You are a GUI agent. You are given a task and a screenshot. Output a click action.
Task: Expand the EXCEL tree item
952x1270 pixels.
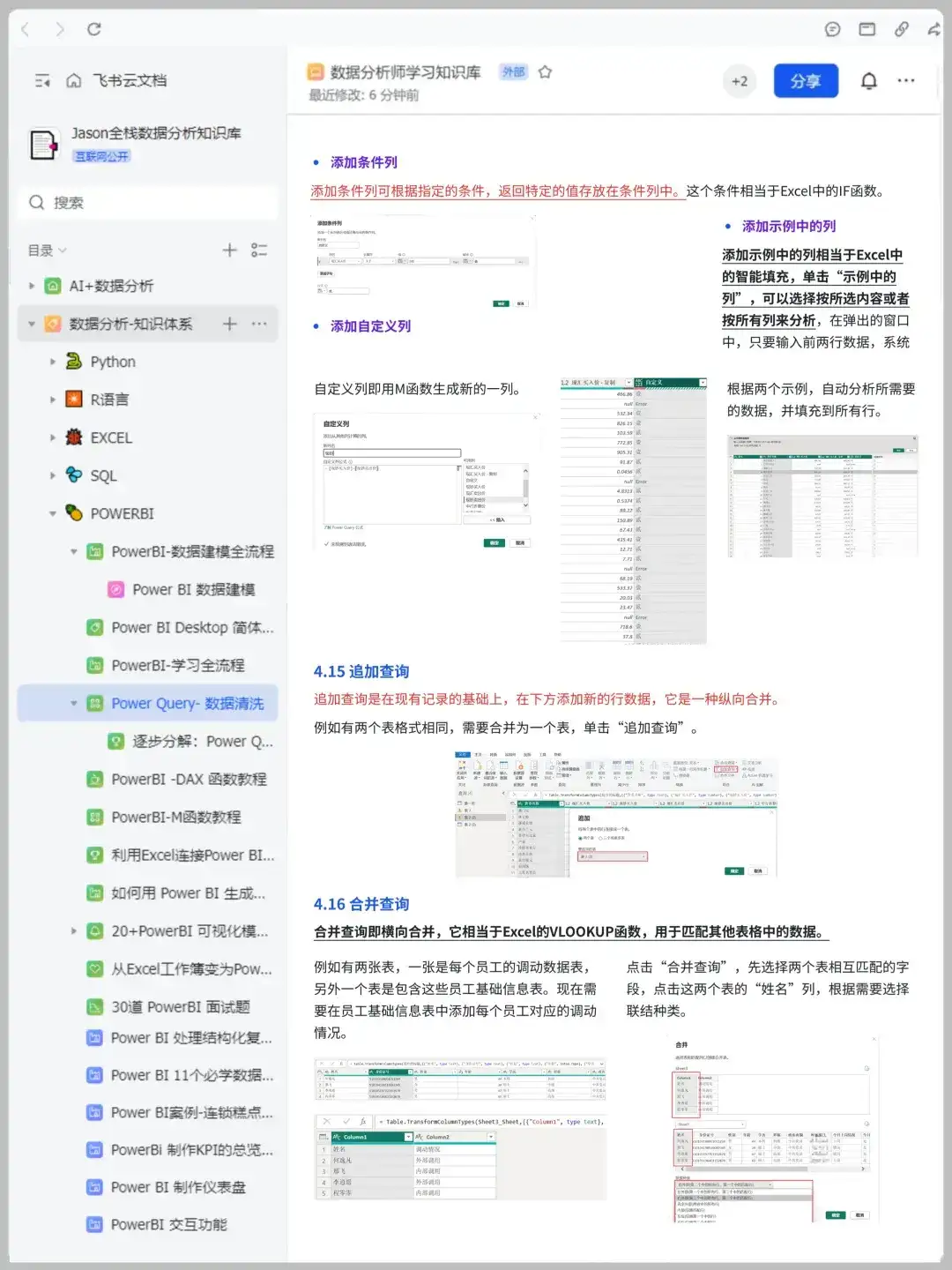pos(52,437)
